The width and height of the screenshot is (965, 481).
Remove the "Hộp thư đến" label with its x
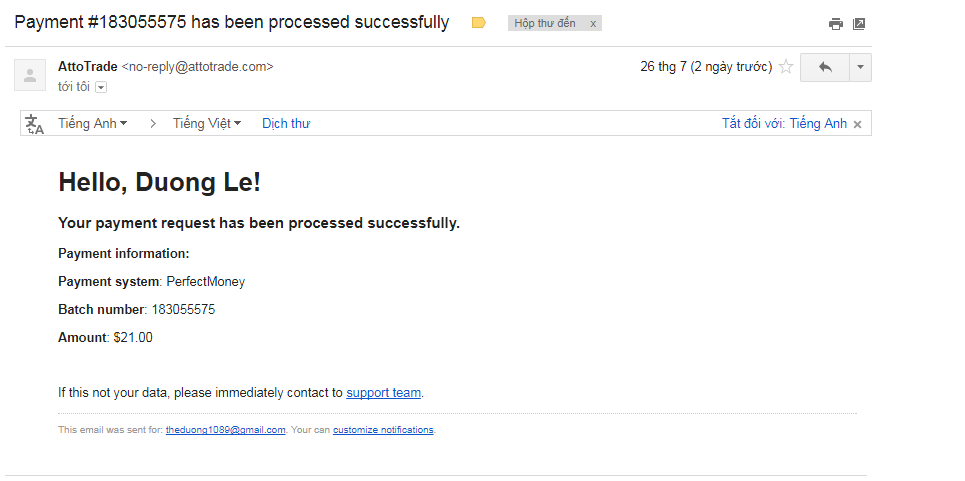593,23
